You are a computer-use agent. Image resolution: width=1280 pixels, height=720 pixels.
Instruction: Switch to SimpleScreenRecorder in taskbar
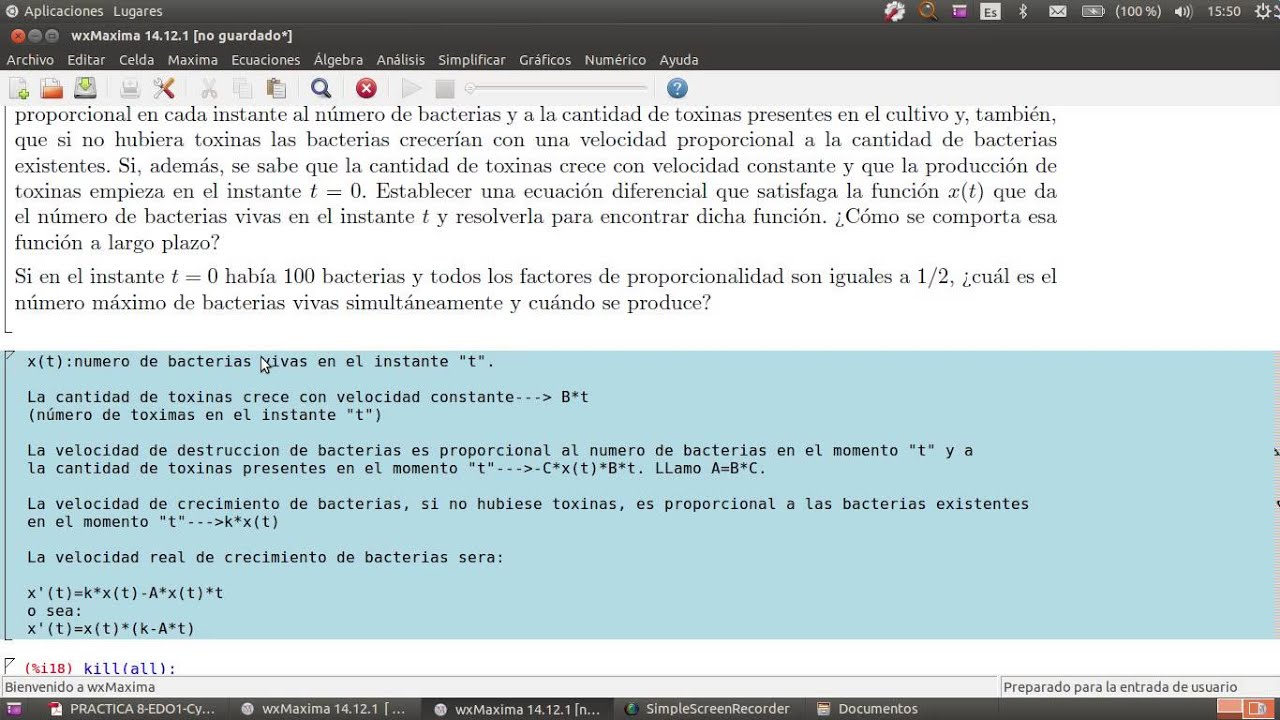click(x=708, y=709)
